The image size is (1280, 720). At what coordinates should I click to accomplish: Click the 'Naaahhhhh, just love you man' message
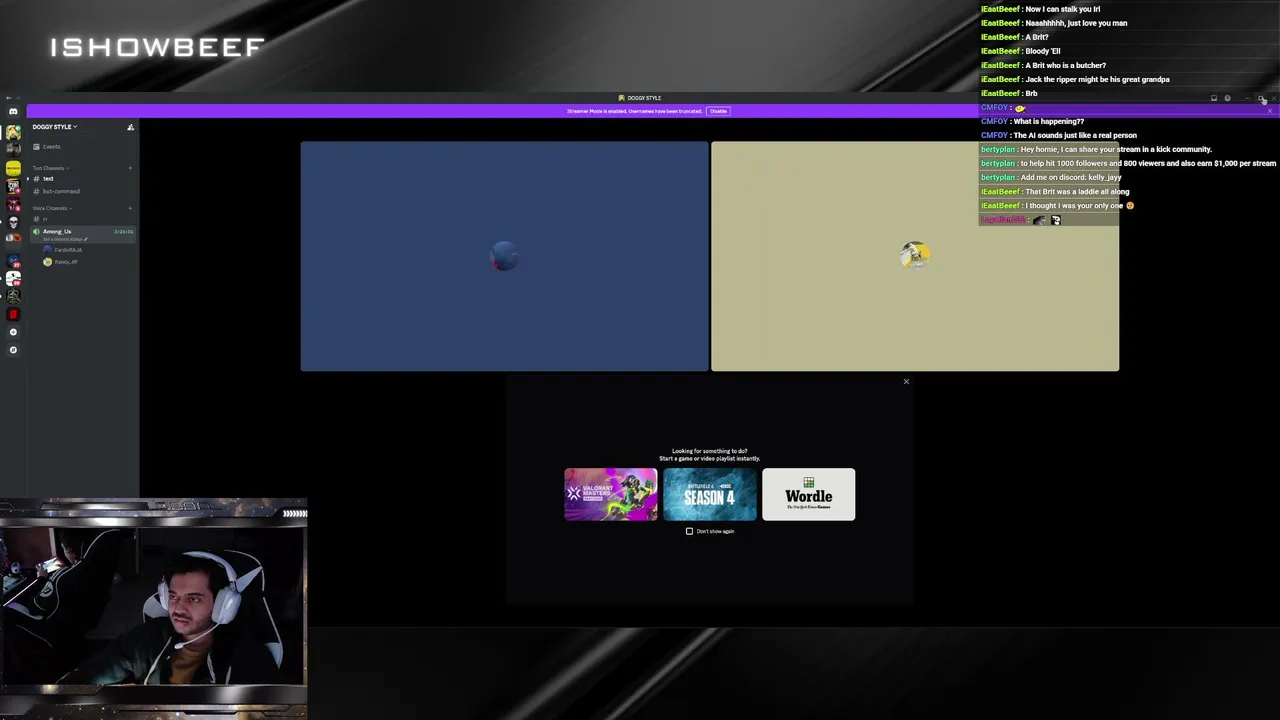click(x=1076, y=23)
